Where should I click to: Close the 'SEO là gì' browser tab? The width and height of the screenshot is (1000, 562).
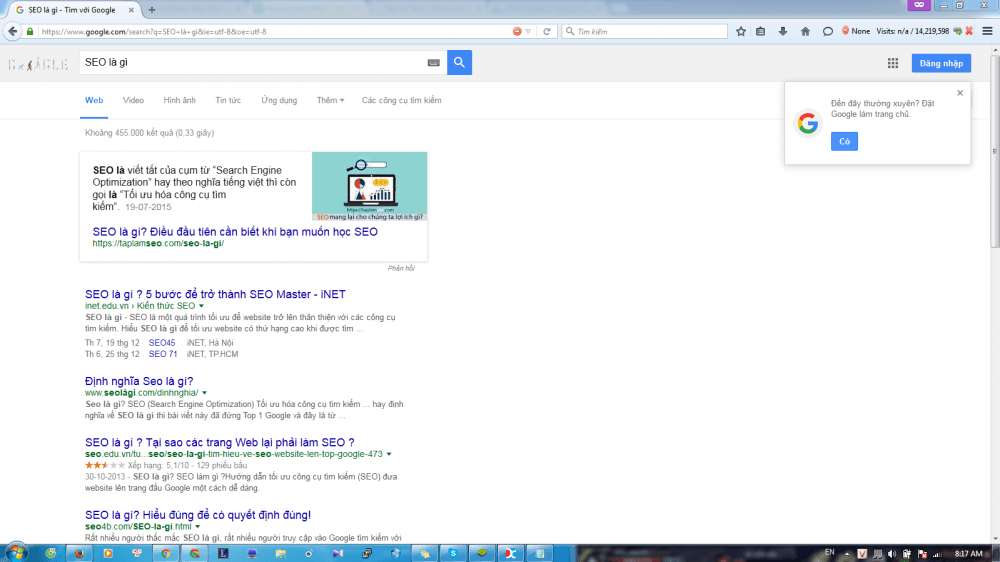(x=131, y=10)
